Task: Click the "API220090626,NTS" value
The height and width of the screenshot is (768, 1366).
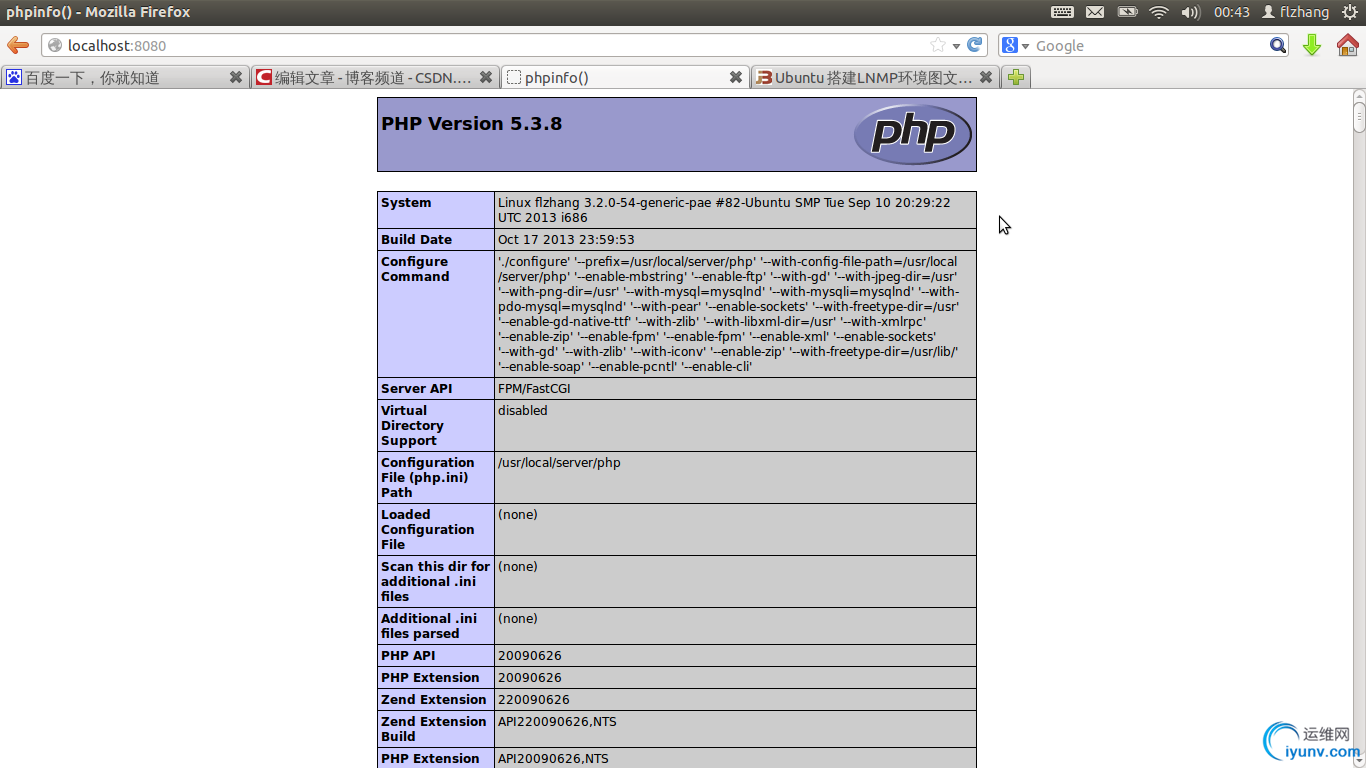Action: tap(558, 722)
